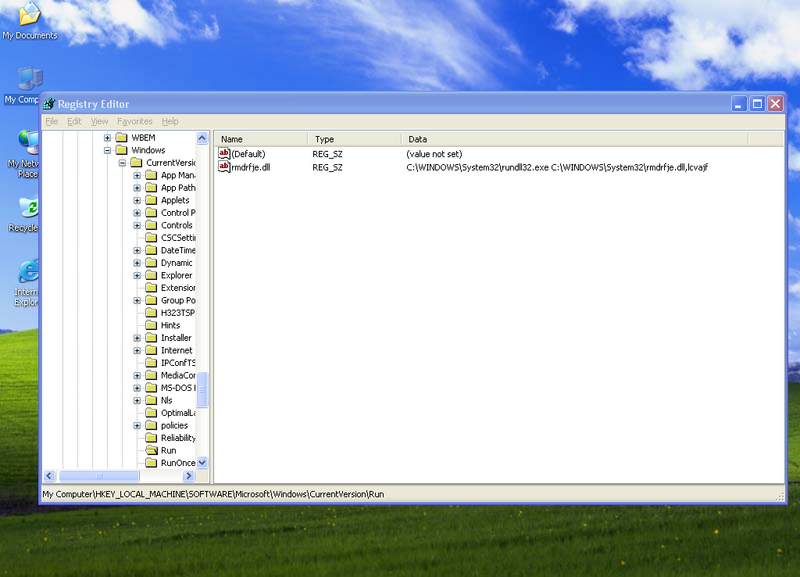Click the rmdrfje.dll string value icon

pos(224,167)
